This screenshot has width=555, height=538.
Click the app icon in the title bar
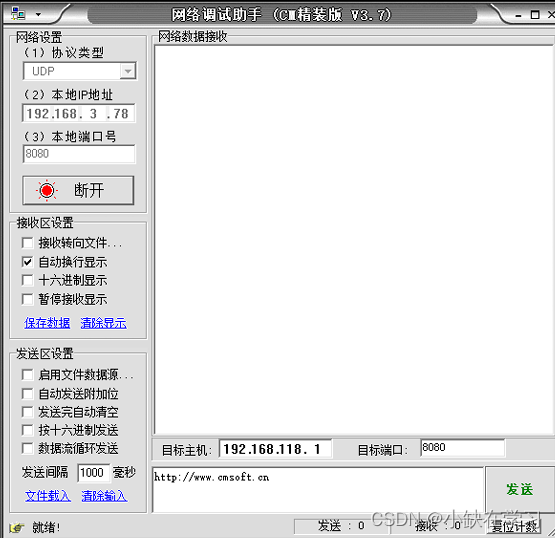[18, 14]
